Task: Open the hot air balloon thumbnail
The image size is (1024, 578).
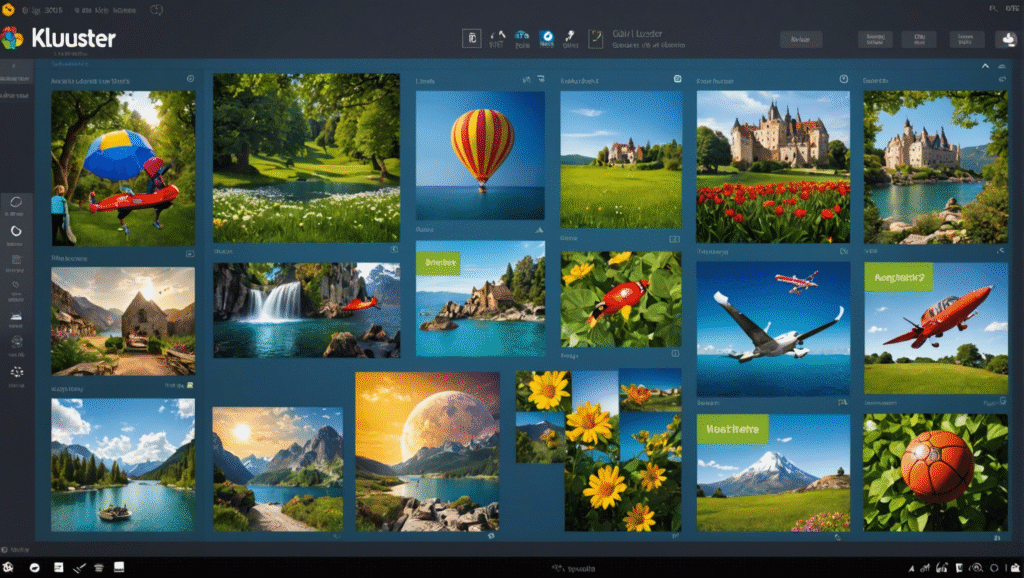Action: point(480,155)
